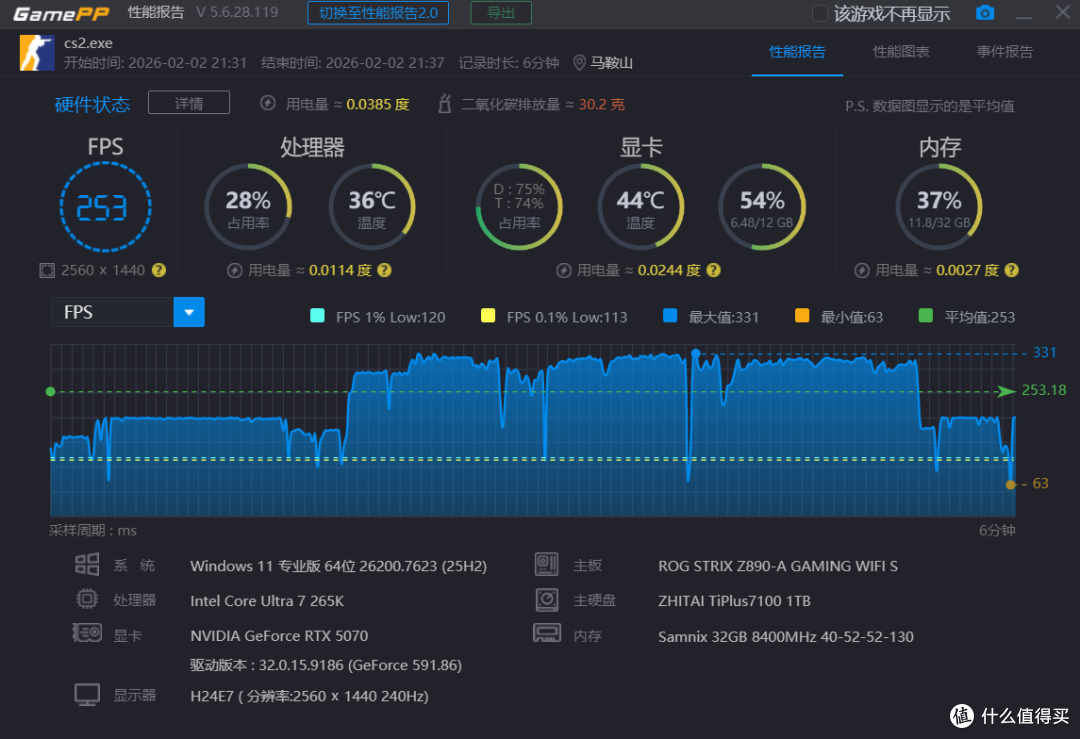This screenshot has width=1080, height=739.
Task: Click the 硬件状态 heading
Action: pyautogui.click(x=92, y=104)
